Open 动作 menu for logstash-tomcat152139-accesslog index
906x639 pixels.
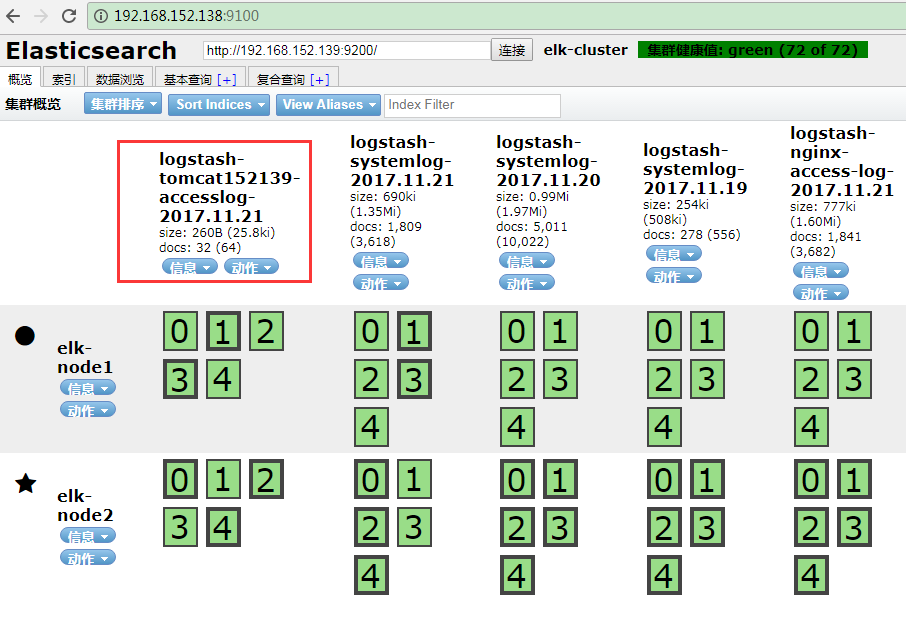point(251,267)
